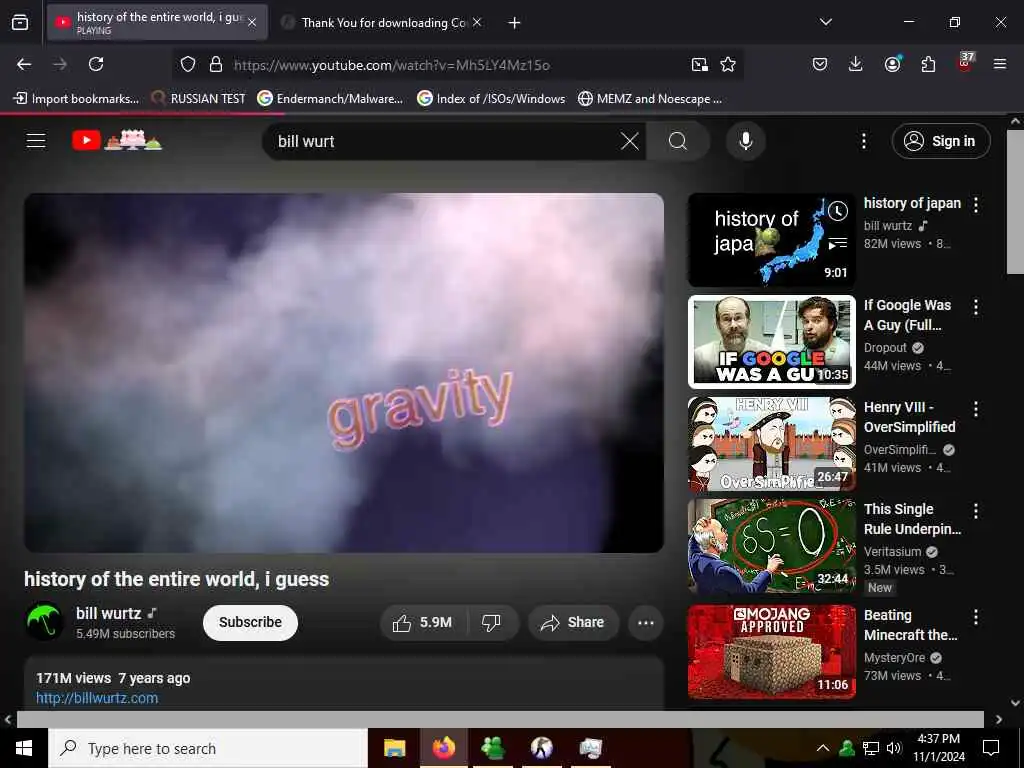Image resolution: width=1024 pixels, height=768 pixels.
Task: Open tracking protection shield icon
Action: tap(188, 64)
